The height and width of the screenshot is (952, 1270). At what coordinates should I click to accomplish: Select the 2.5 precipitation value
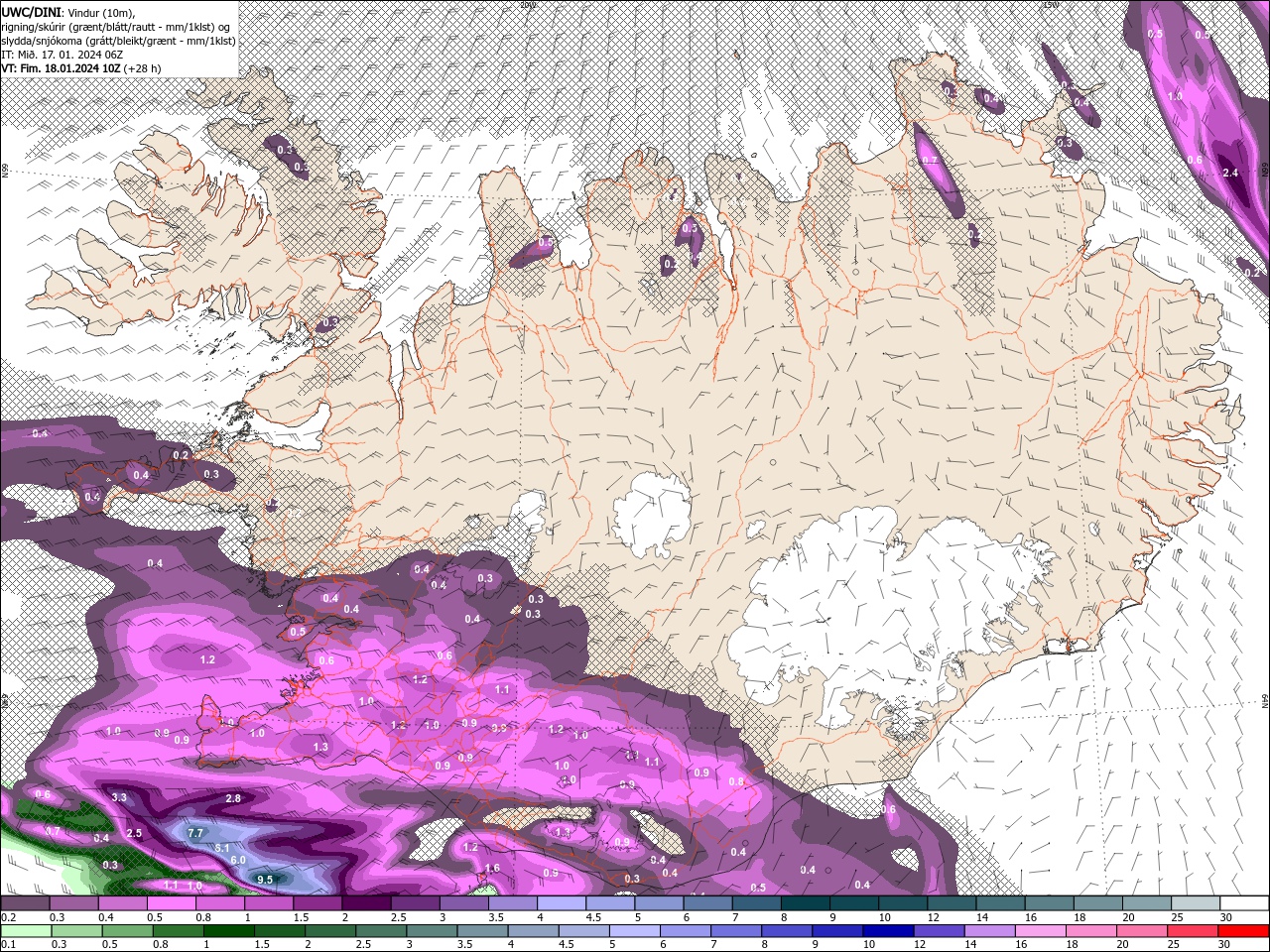coord(135,833)
